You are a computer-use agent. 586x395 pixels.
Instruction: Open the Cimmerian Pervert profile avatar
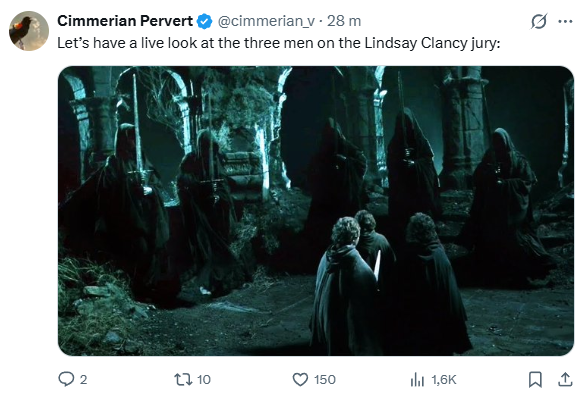click(29, 31)
